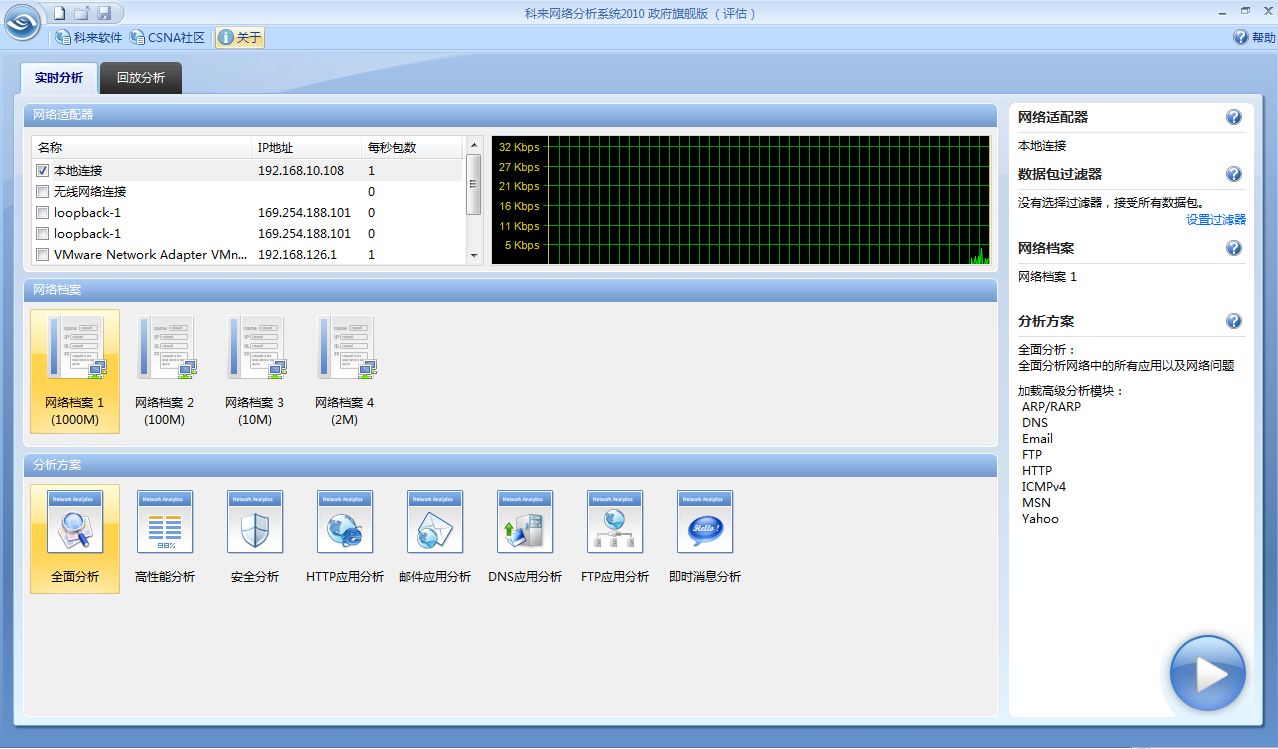Uncheck the 本地连接 adapter checkbox
Image resolution: width=1278 pixels, height=749 pixels.
tap(43, 171)
